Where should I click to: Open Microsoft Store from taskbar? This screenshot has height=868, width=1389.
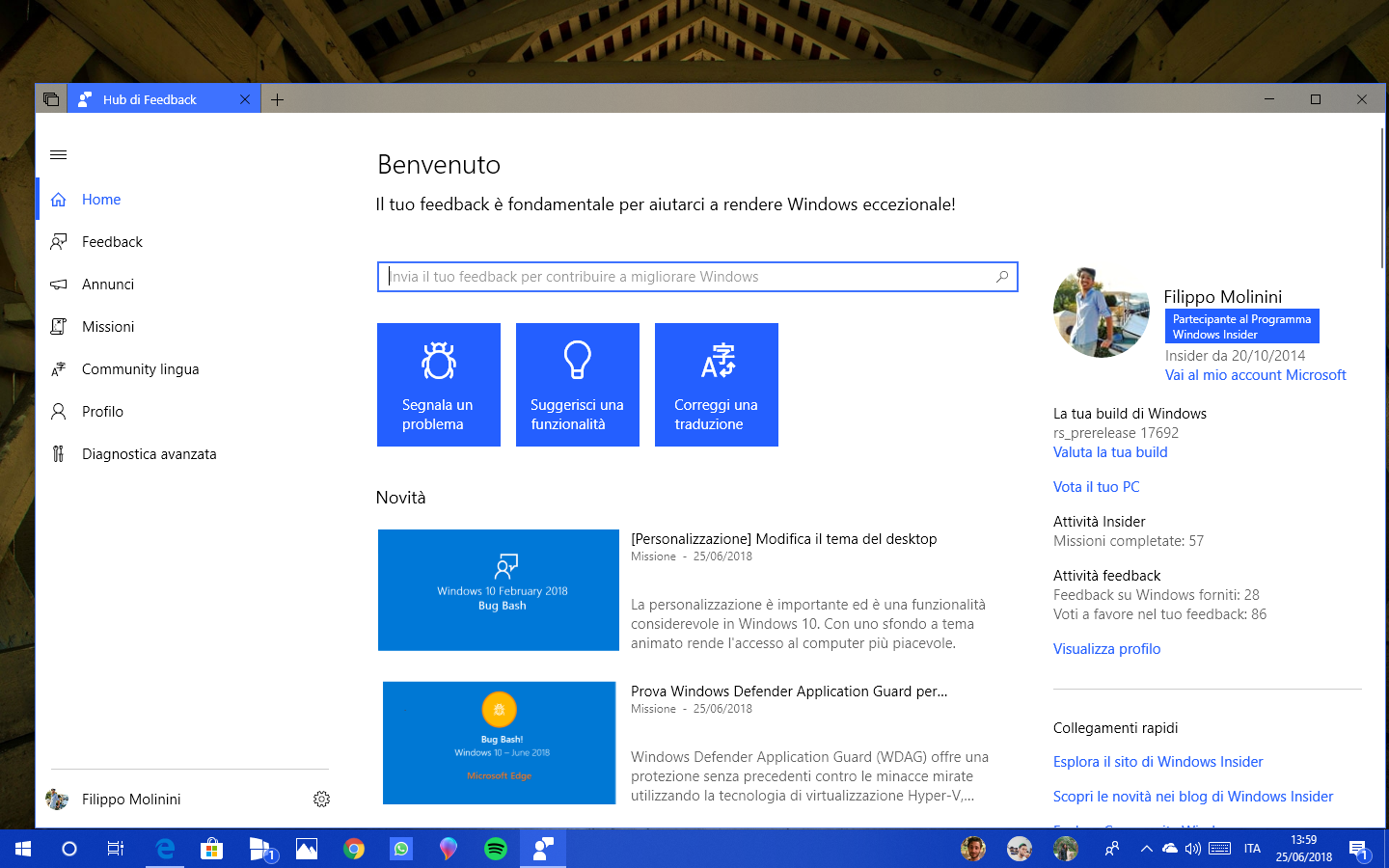point(211,849)
